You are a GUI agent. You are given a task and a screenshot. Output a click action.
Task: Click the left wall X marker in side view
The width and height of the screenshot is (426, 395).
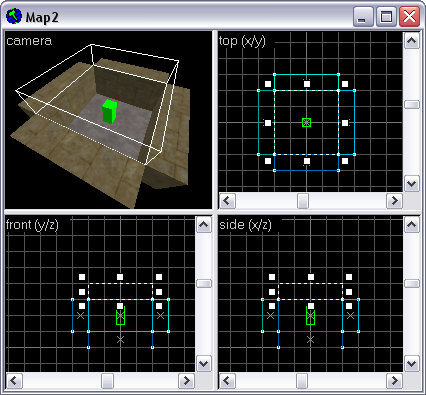pos(270,315)
